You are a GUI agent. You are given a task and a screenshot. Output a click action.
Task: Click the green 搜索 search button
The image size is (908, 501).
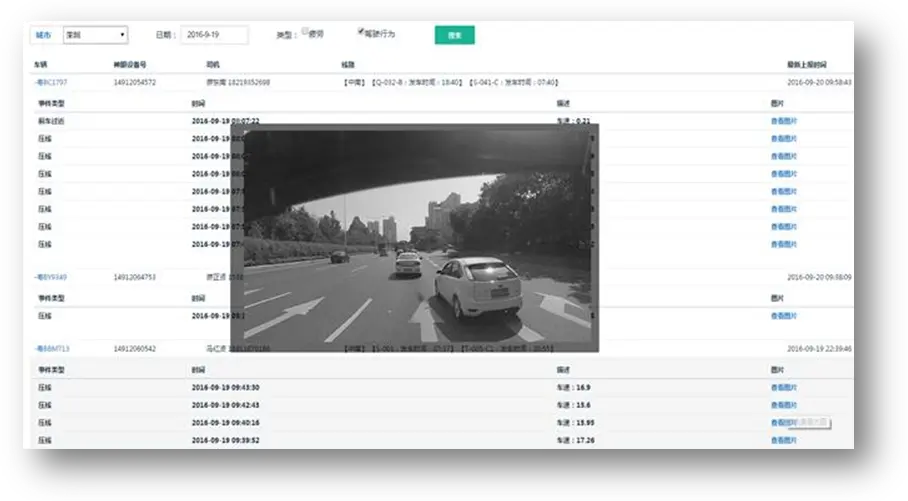(455, 35)
